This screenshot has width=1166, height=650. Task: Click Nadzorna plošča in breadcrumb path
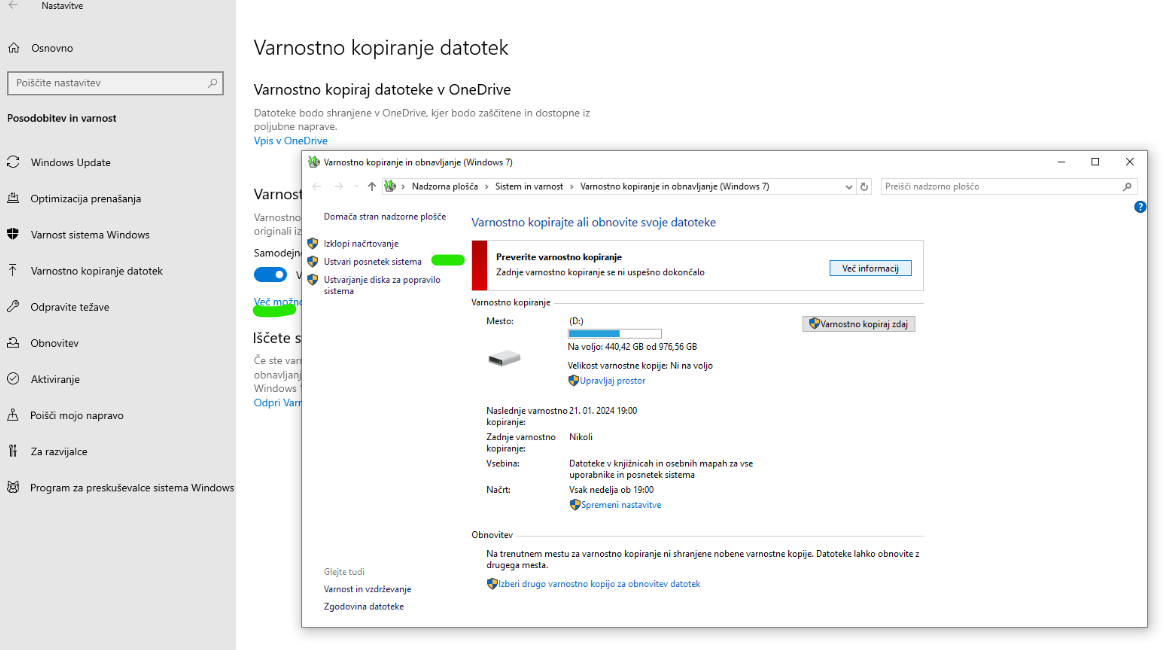(445, 187)
